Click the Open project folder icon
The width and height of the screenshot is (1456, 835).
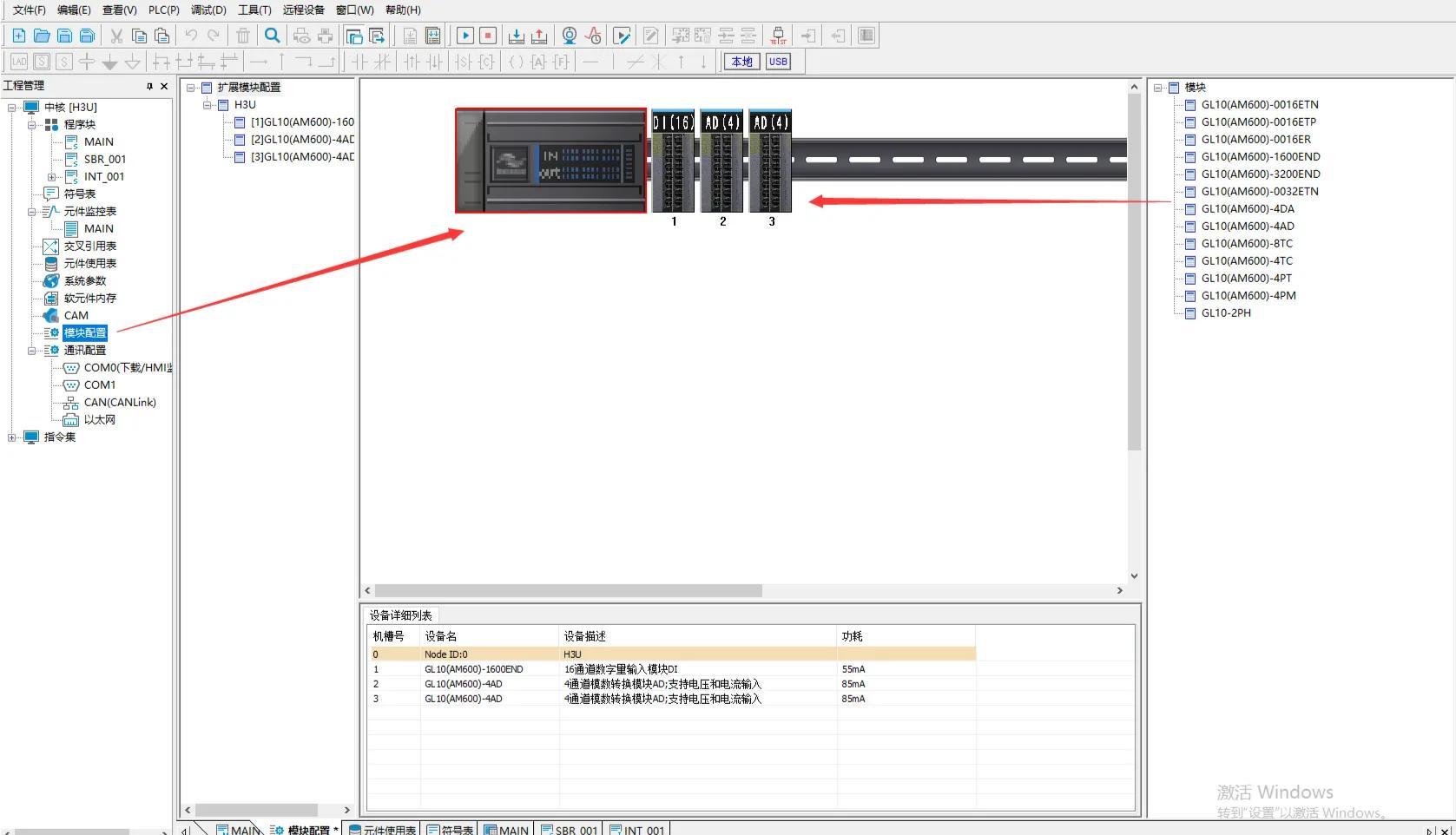click(41, 36)
